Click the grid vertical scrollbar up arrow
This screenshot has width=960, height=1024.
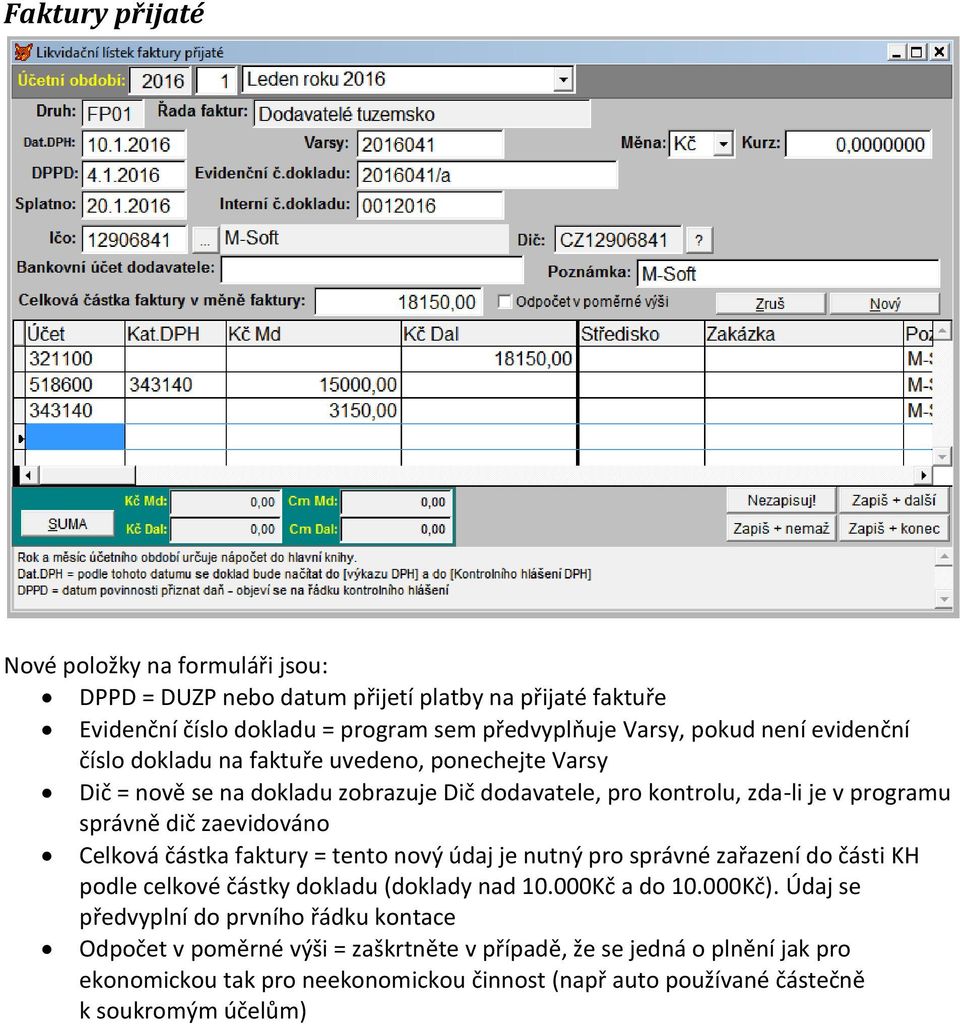(941, 331)
